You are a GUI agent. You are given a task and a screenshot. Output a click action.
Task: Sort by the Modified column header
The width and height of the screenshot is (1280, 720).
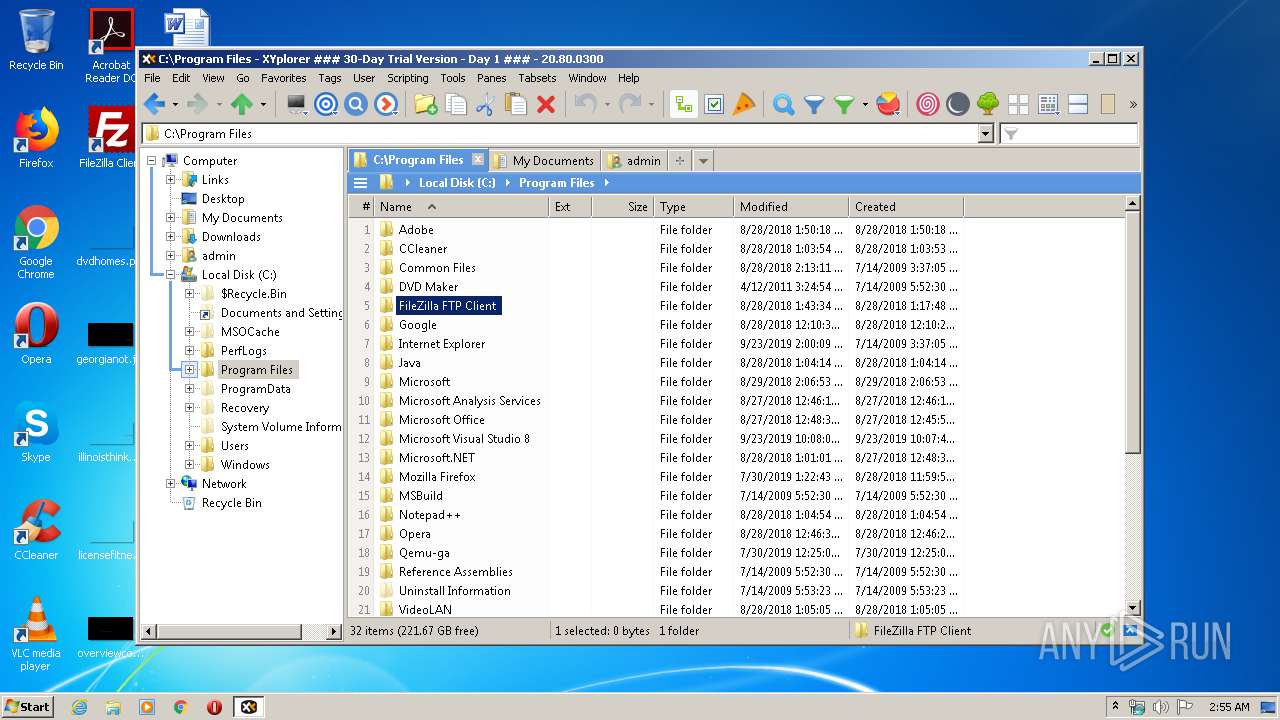coord(791,207)
